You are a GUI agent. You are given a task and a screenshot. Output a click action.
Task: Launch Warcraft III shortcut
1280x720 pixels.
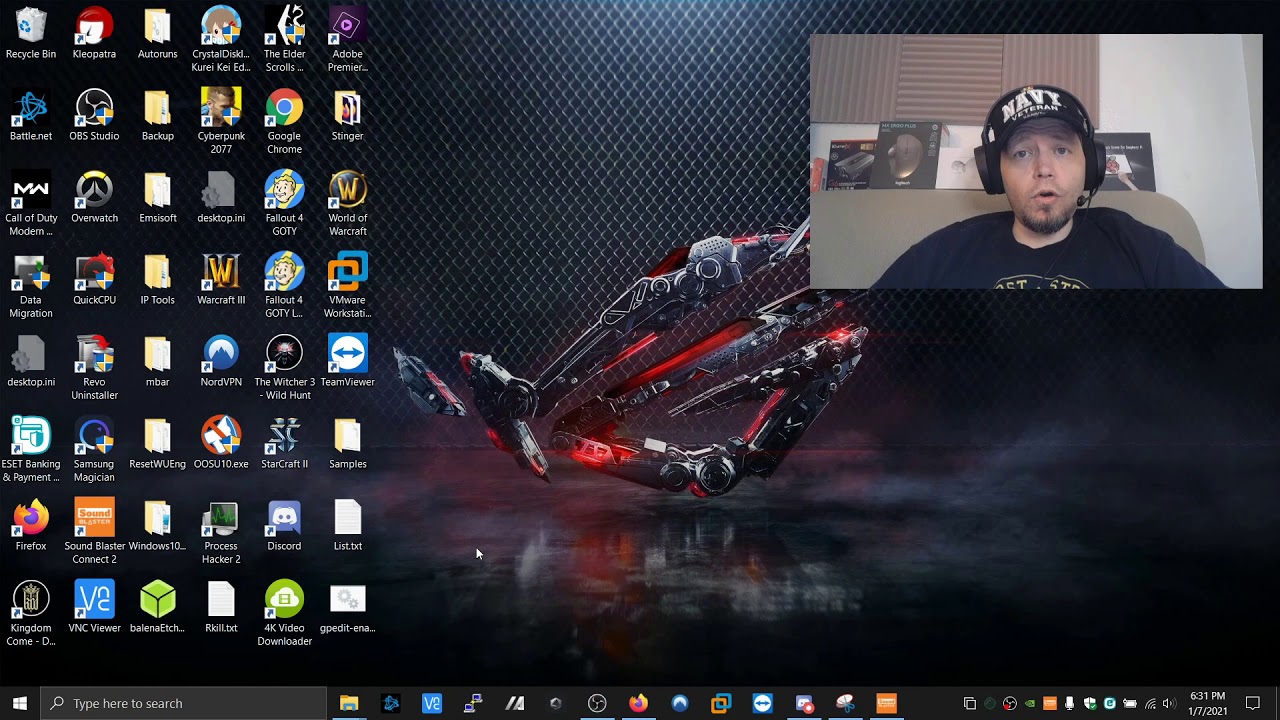[221, 280]
